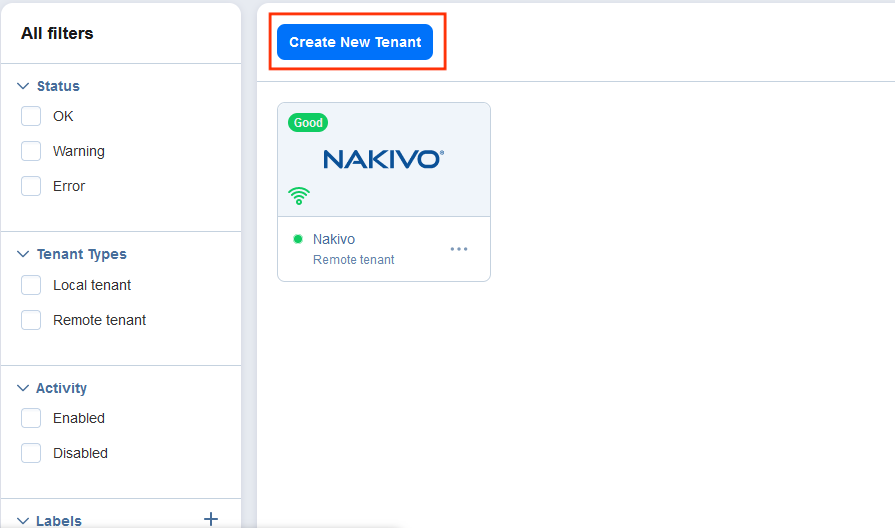Click the Good status badge
The height and width of the screenshot is (528, 895).
308,123
